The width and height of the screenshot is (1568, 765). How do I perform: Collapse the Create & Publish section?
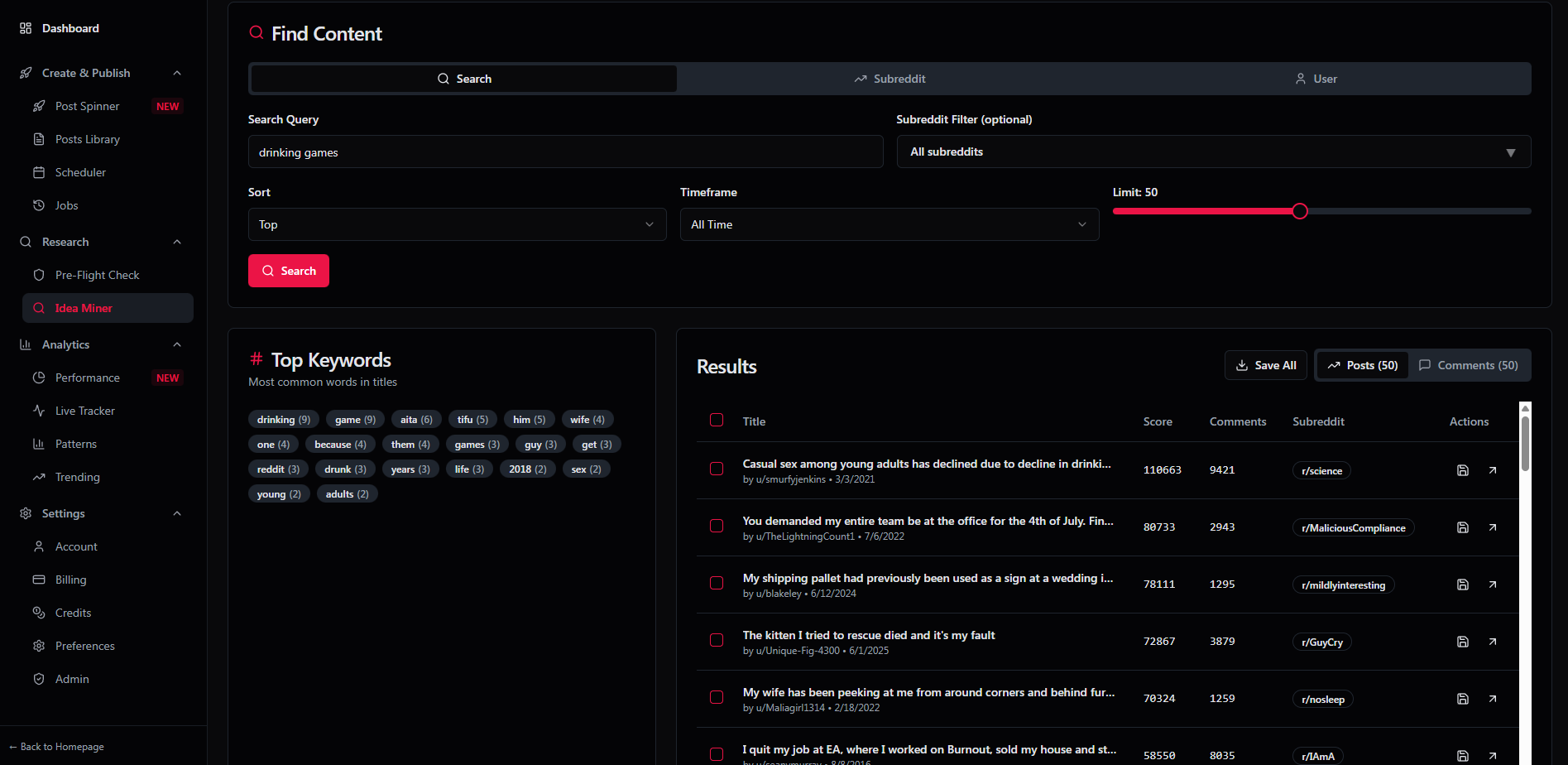click(177, 73)
